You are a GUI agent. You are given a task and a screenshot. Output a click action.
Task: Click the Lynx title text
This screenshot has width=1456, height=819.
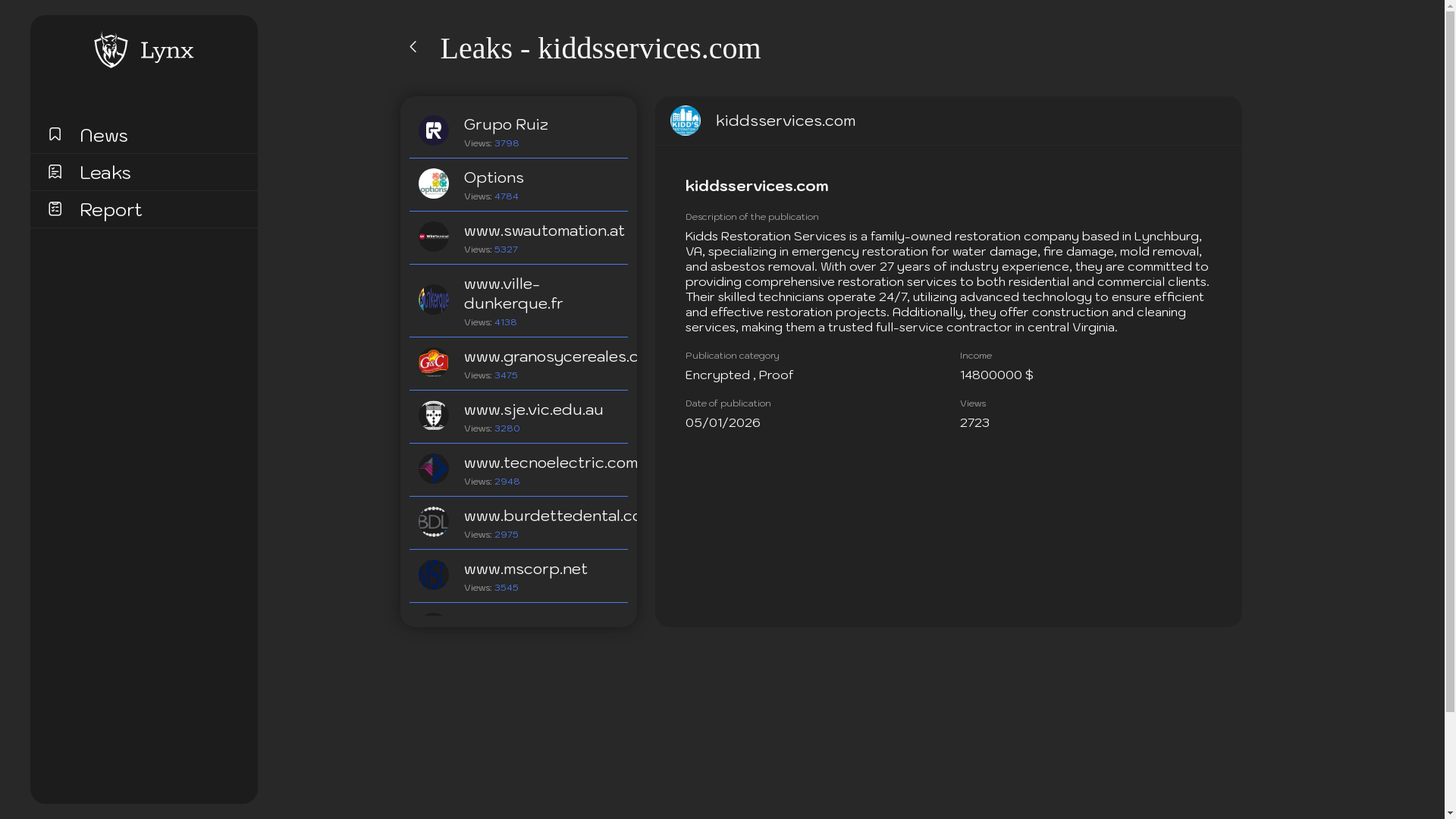[167, 51]
